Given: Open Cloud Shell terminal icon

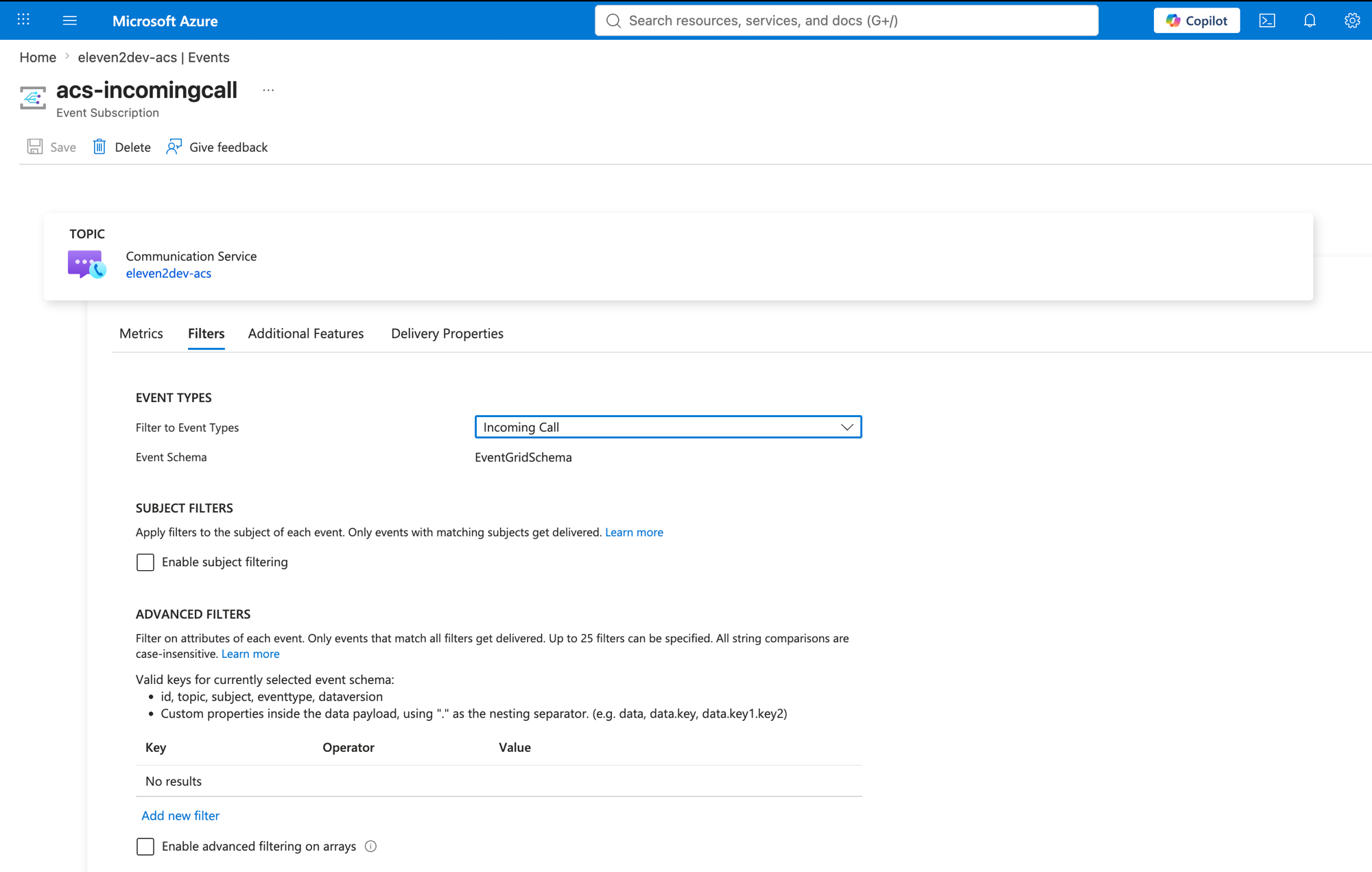Looking at the screenshot, I should click(x=1267, y=21).
